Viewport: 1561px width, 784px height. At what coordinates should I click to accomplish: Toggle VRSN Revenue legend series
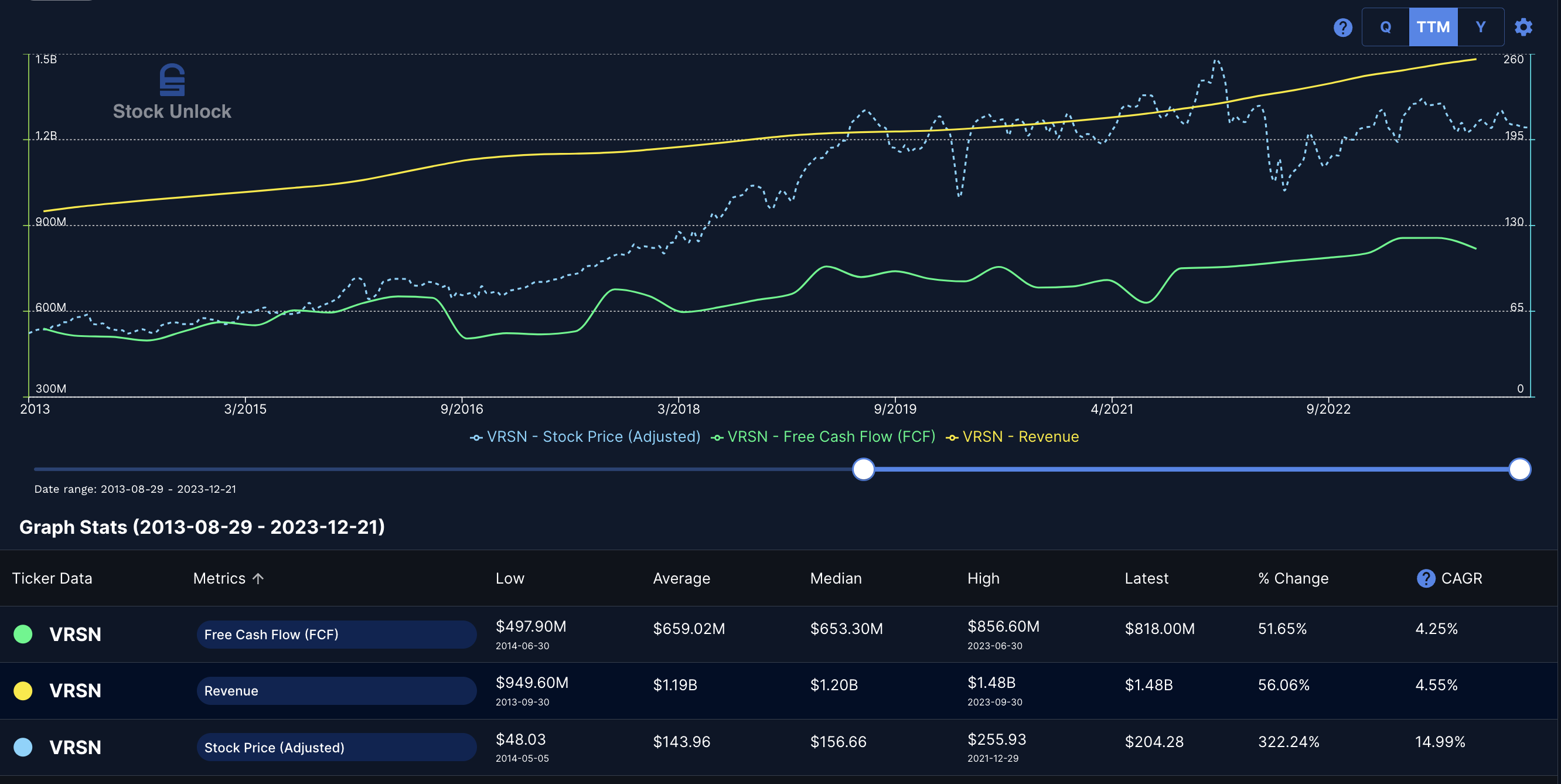tap(1013, 437)
